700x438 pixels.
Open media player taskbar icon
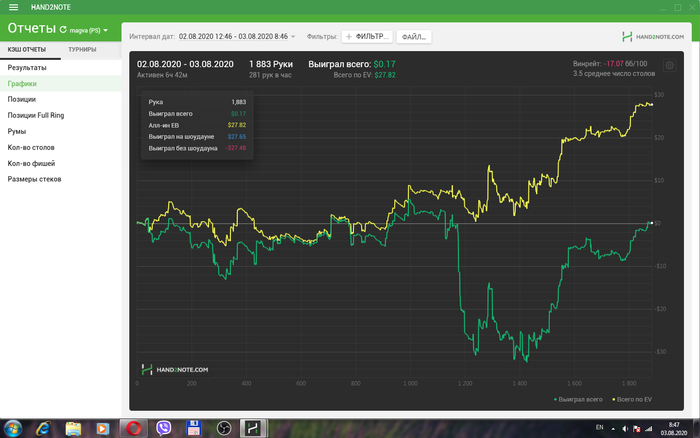[x=102, y=429]
